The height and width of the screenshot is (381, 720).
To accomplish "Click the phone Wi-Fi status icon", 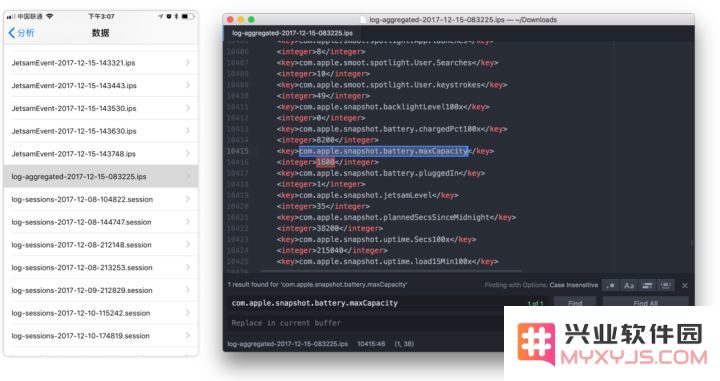I will point(50,16).
